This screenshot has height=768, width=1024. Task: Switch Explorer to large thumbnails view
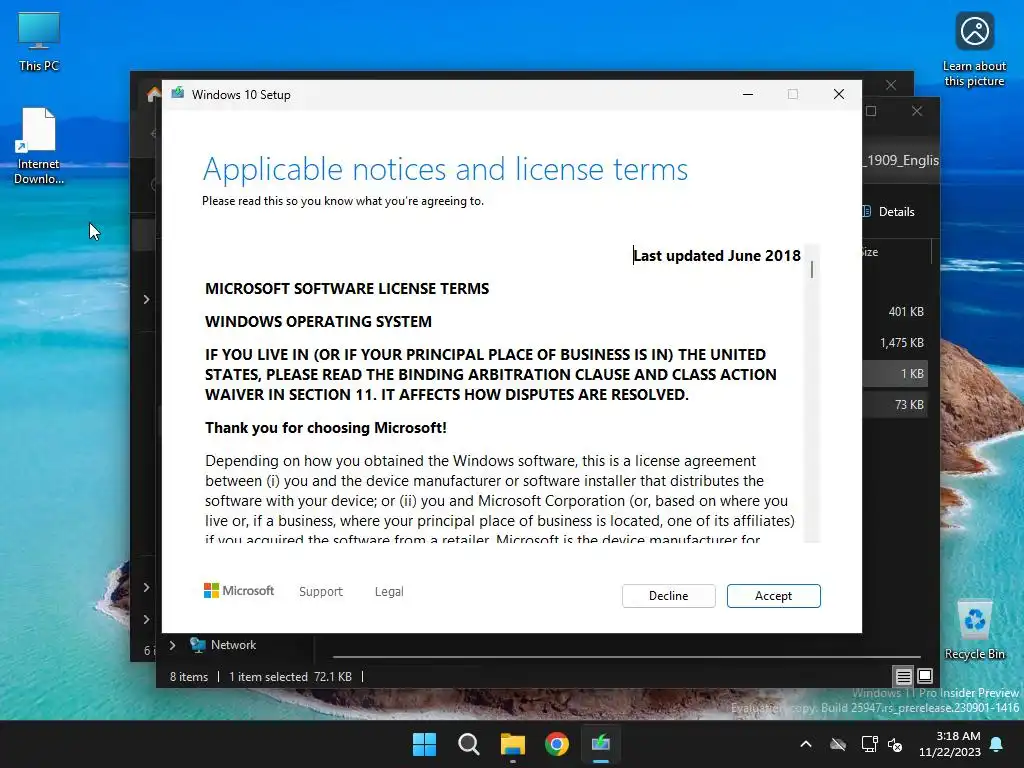point(925,676)
